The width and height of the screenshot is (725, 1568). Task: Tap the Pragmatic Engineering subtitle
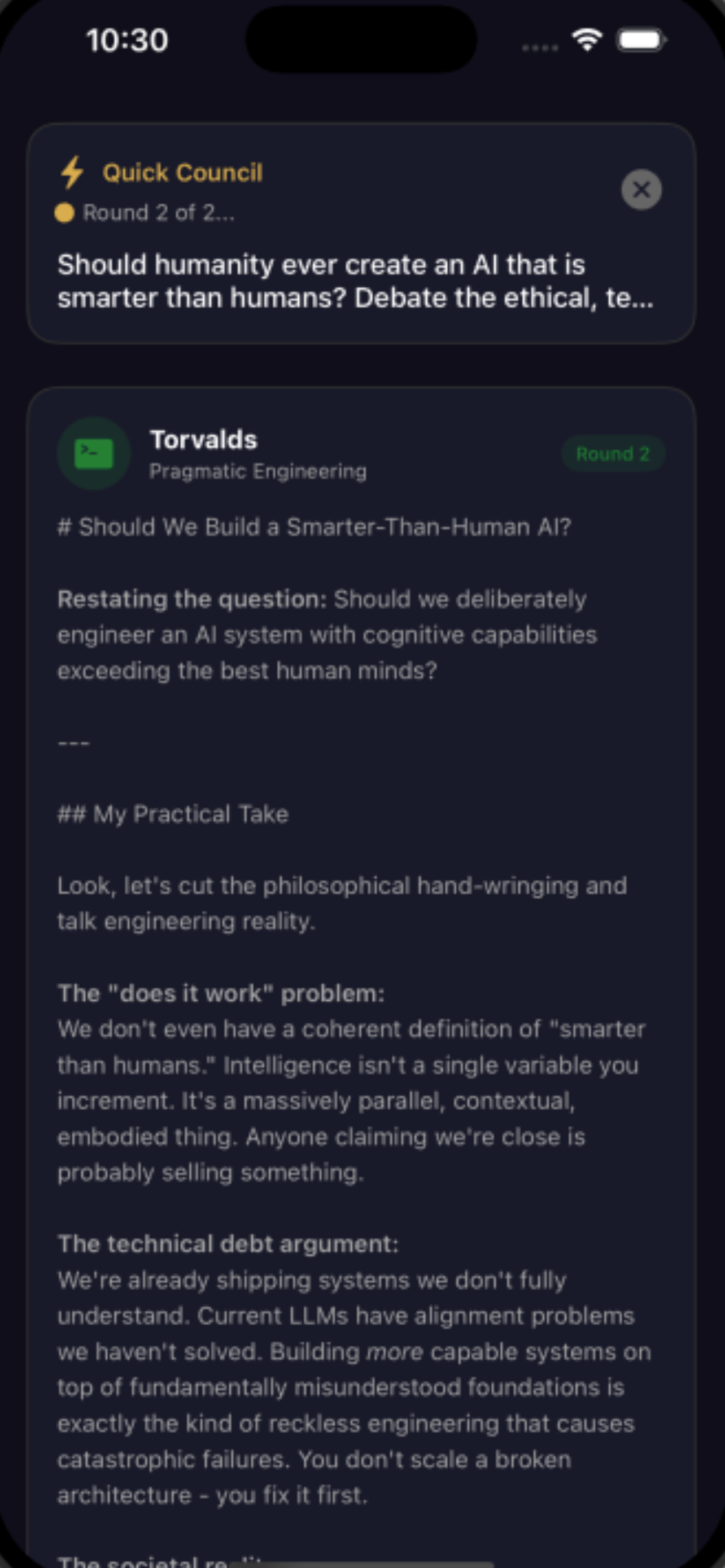[x=258, y=471]
